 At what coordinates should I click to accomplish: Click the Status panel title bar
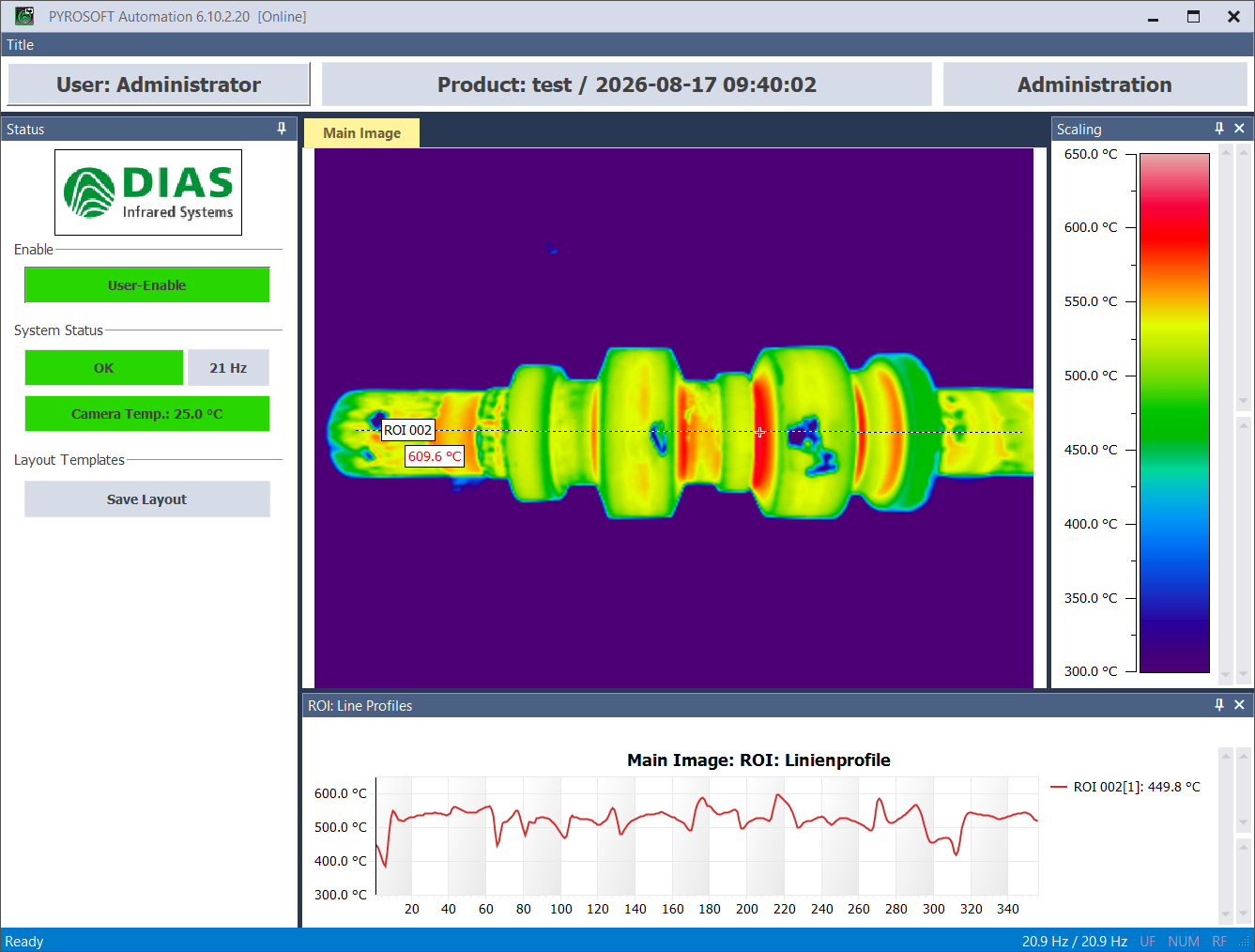[x=148, y=129]
